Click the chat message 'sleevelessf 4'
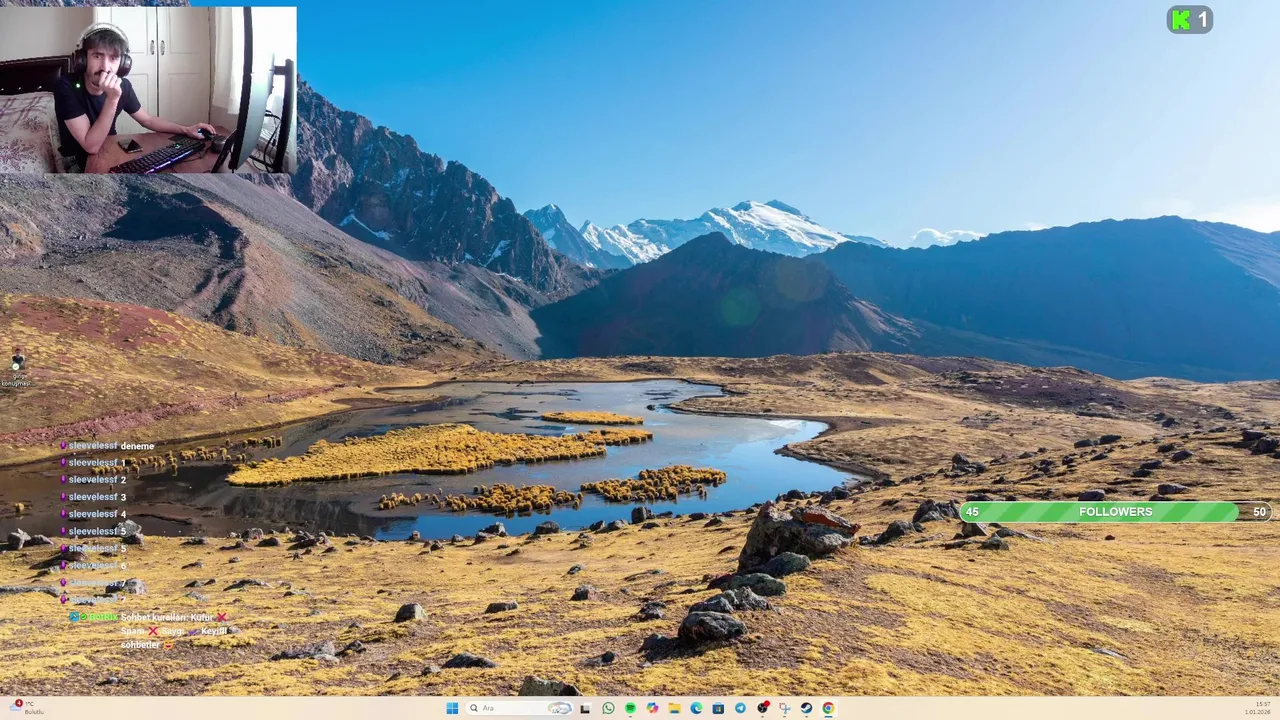Screen dimensions: 1280x720 [93, 514]
